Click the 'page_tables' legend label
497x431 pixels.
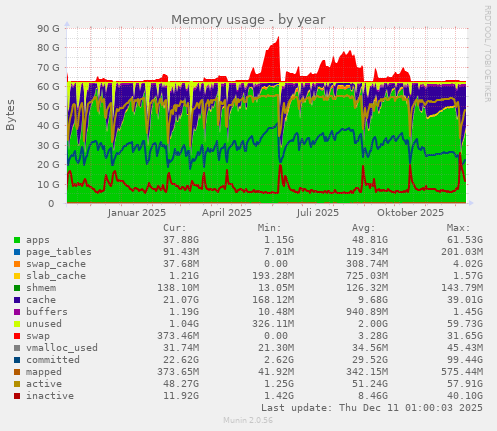[59, 252]
